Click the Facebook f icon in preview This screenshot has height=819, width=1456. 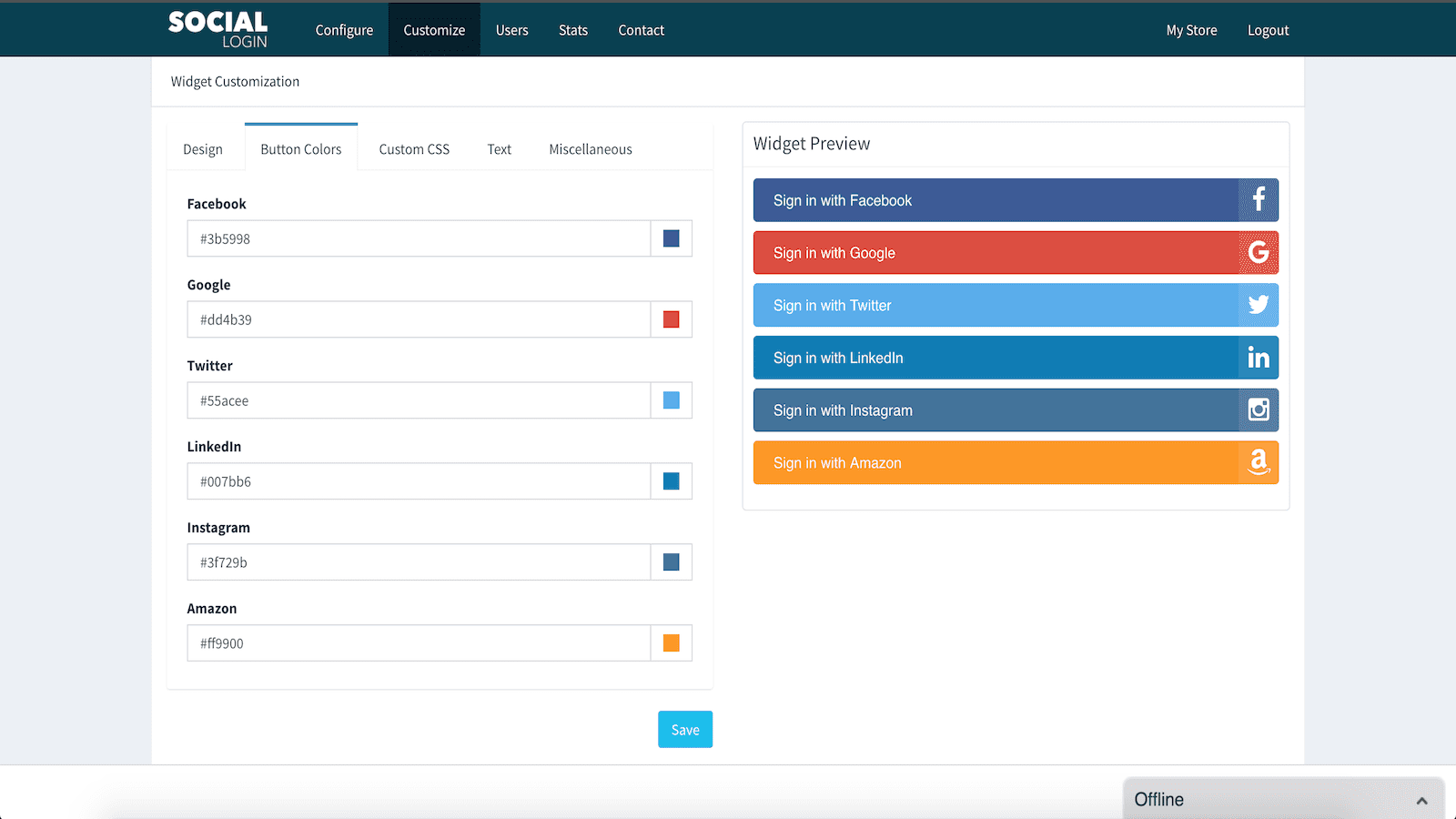point(1259,200)
